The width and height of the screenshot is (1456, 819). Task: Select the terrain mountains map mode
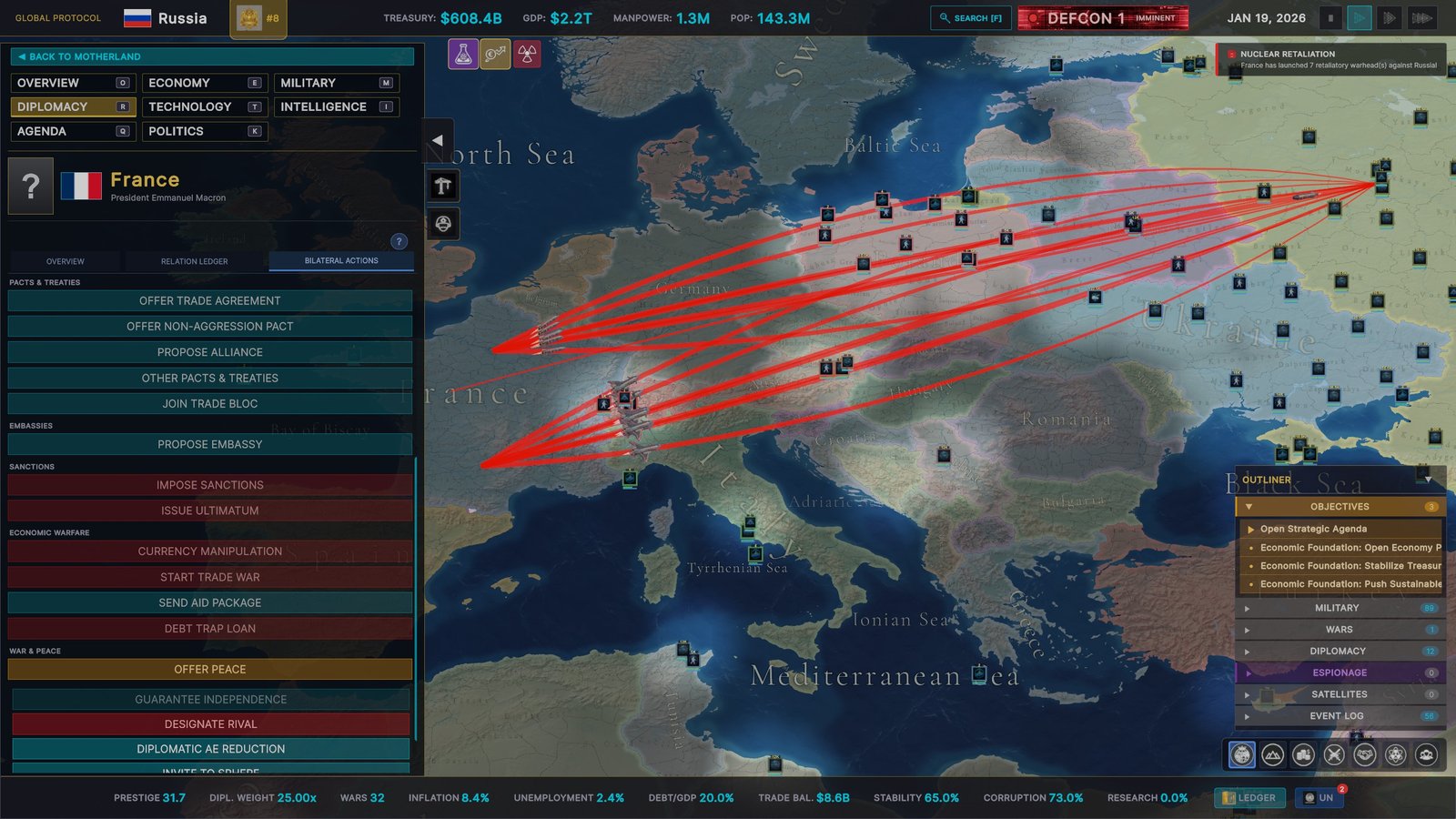coord(1273,754)
